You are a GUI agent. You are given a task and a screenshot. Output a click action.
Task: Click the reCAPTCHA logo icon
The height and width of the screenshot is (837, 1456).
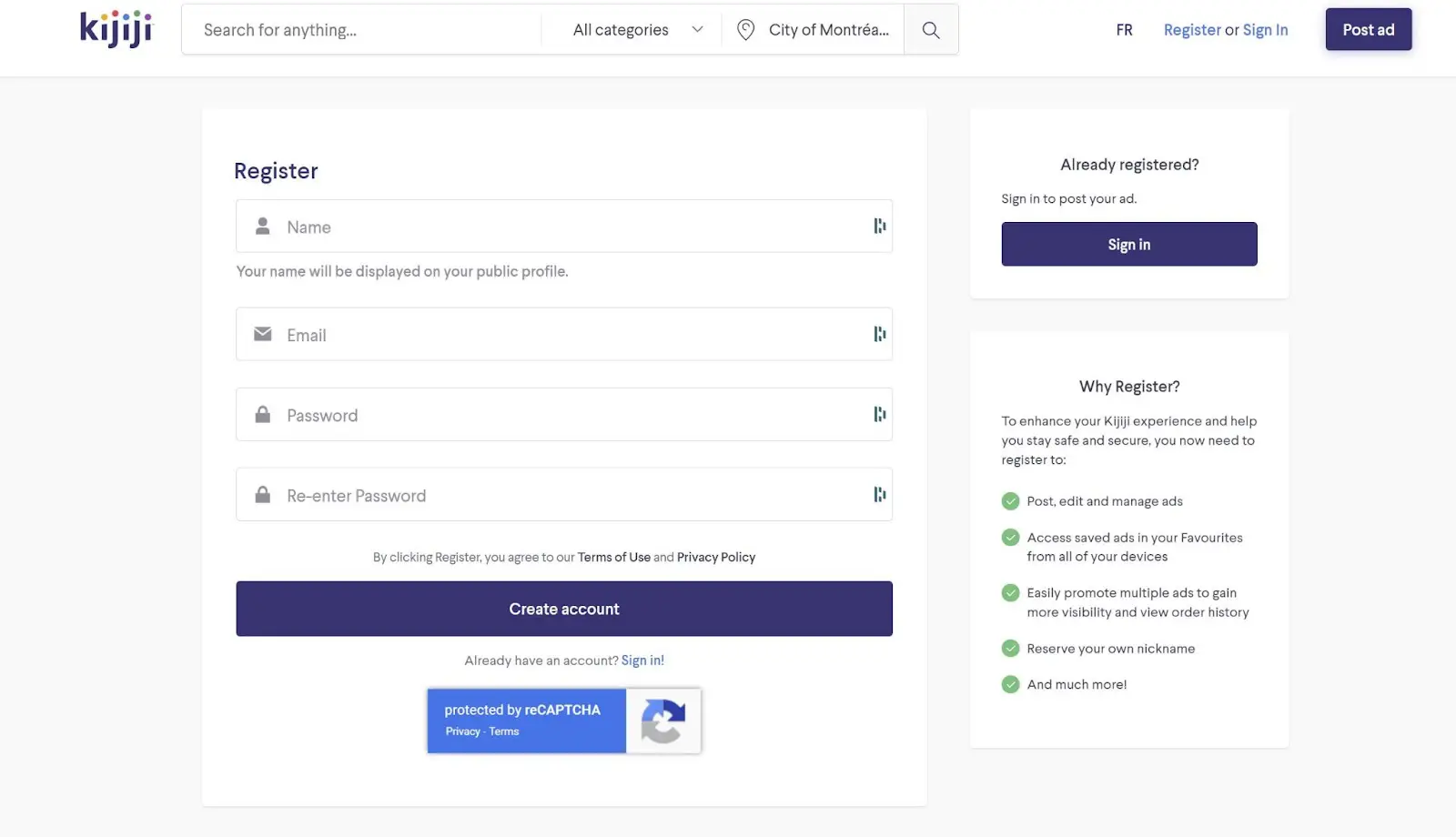[663, 721]
